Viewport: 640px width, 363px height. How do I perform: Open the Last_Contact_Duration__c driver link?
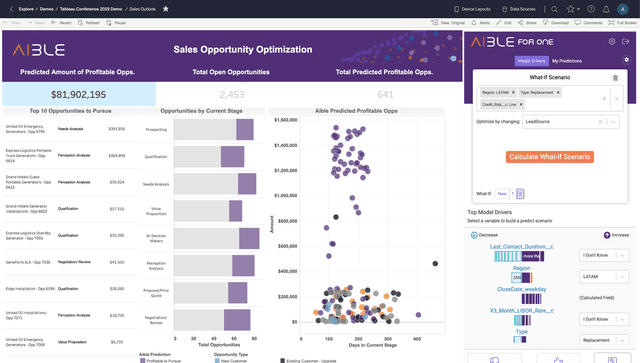(x=521, y=247)
